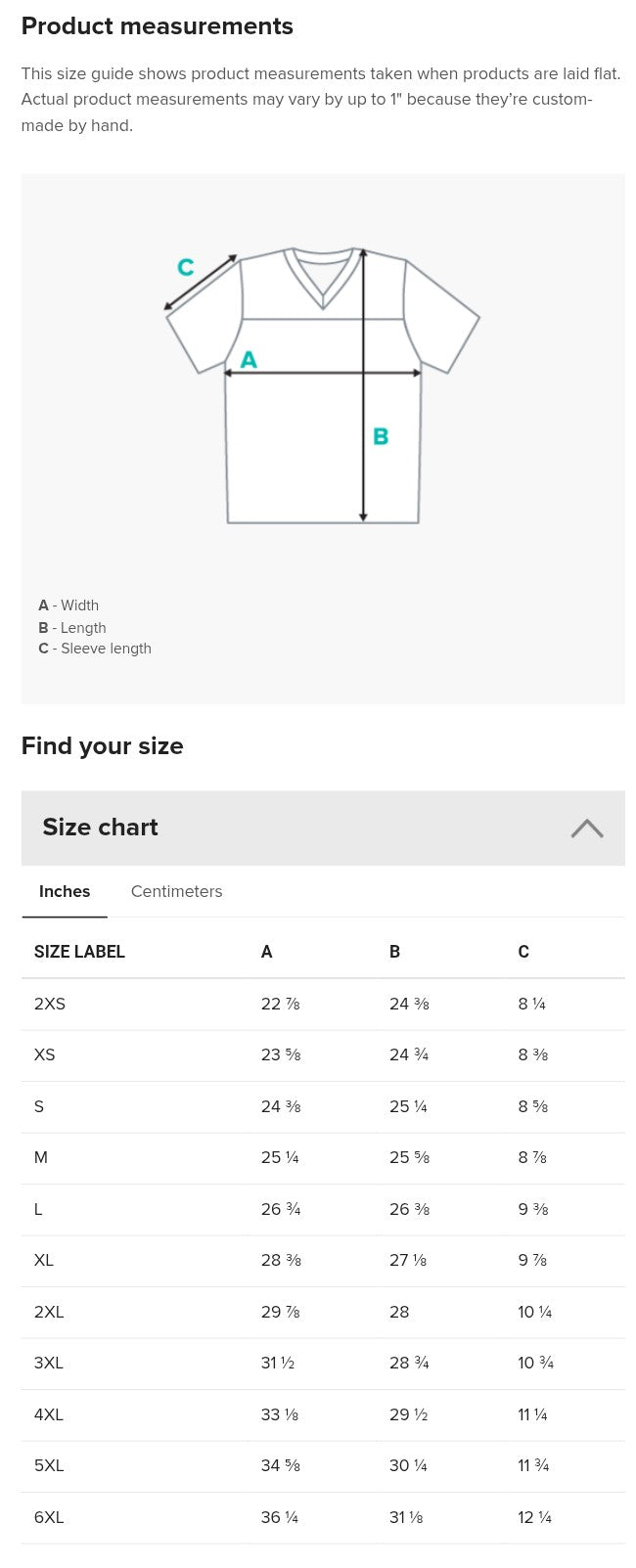The image size is (636, 1568).
Task: Select the XL size row label
Action: coord(44,1260)
